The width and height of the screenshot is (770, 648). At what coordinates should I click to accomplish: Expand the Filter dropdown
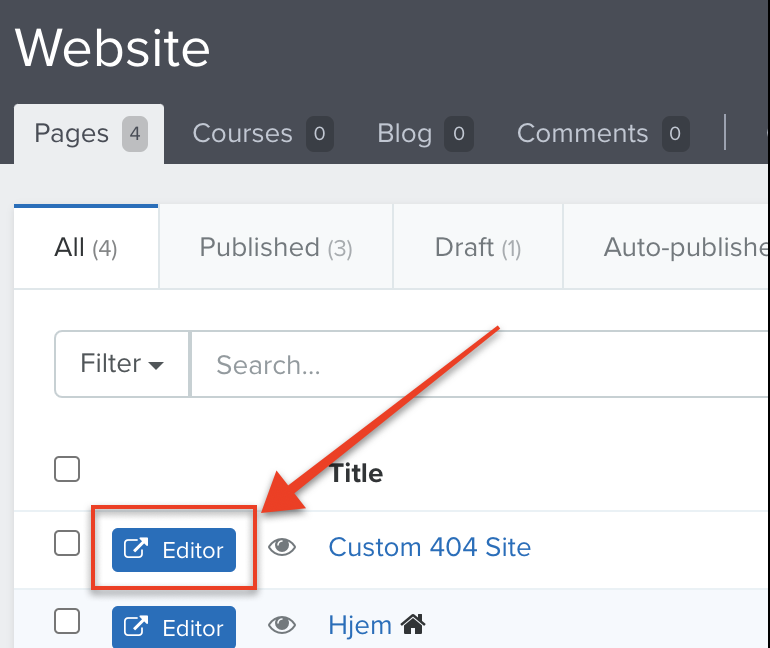pos(122,364)
